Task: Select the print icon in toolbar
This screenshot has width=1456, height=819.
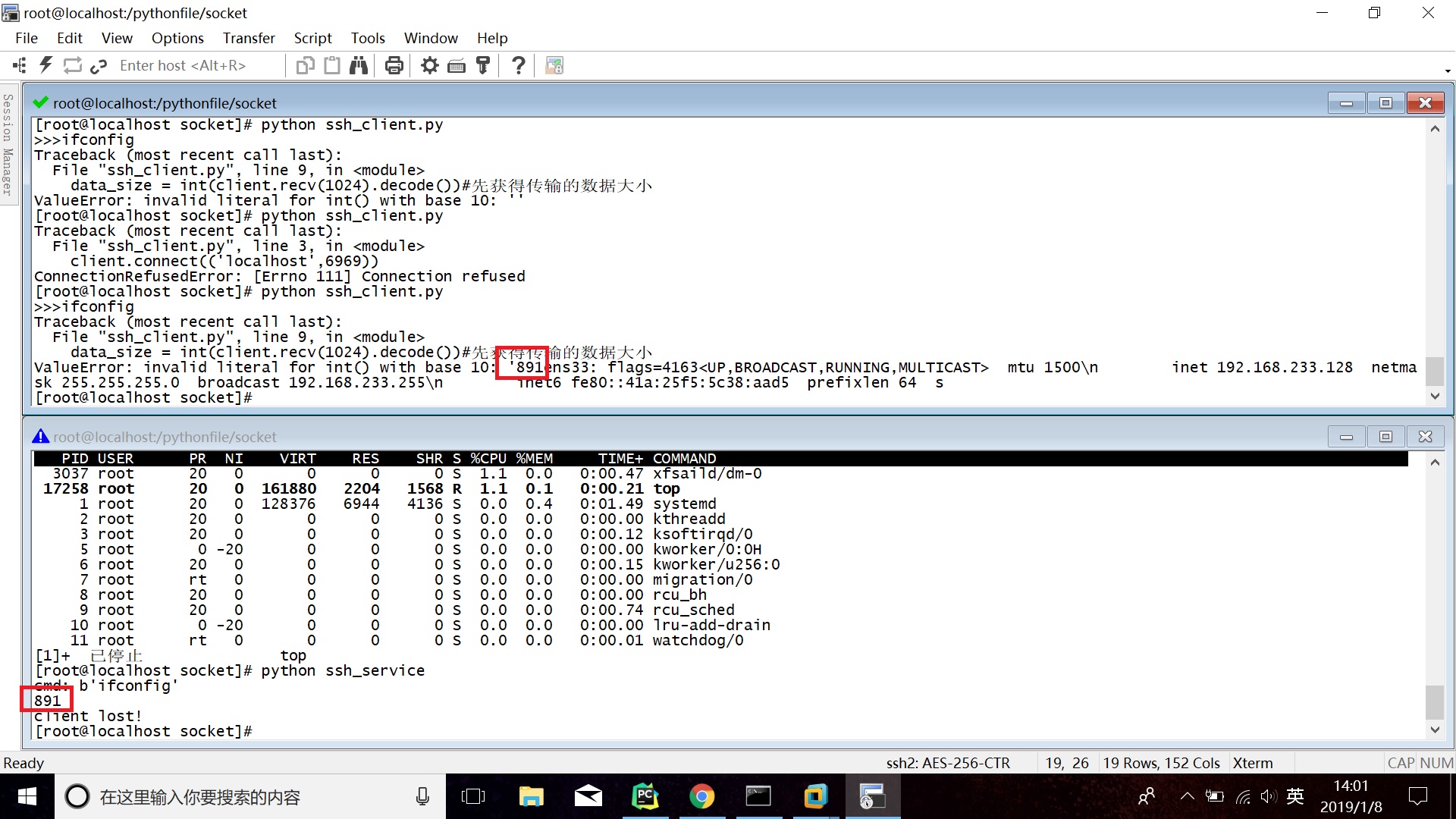Action: click(x=394, y=65)
